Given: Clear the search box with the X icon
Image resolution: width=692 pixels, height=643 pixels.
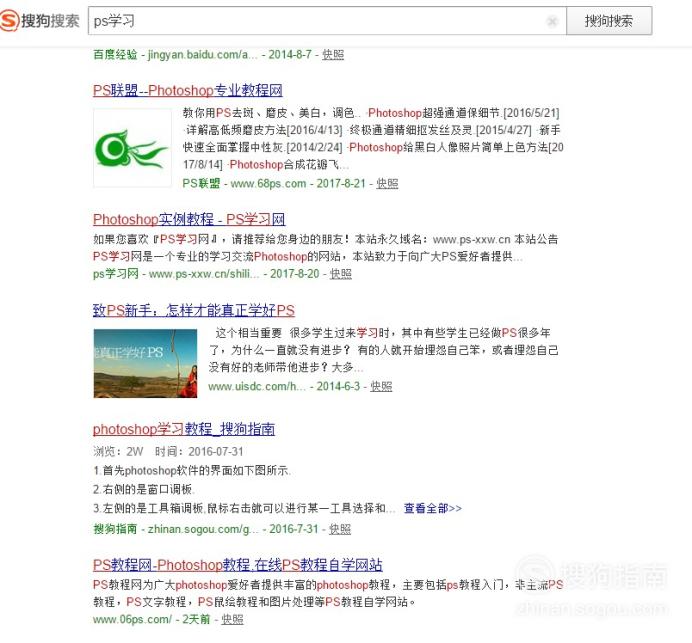Looking at the screenshot, I should tap(552, 21).
